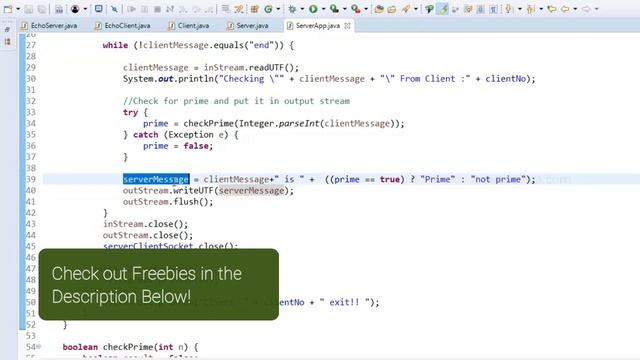Click the Suspend debug icon
Image resolution: width=640 pixels, height=360 pixels.
144,9
